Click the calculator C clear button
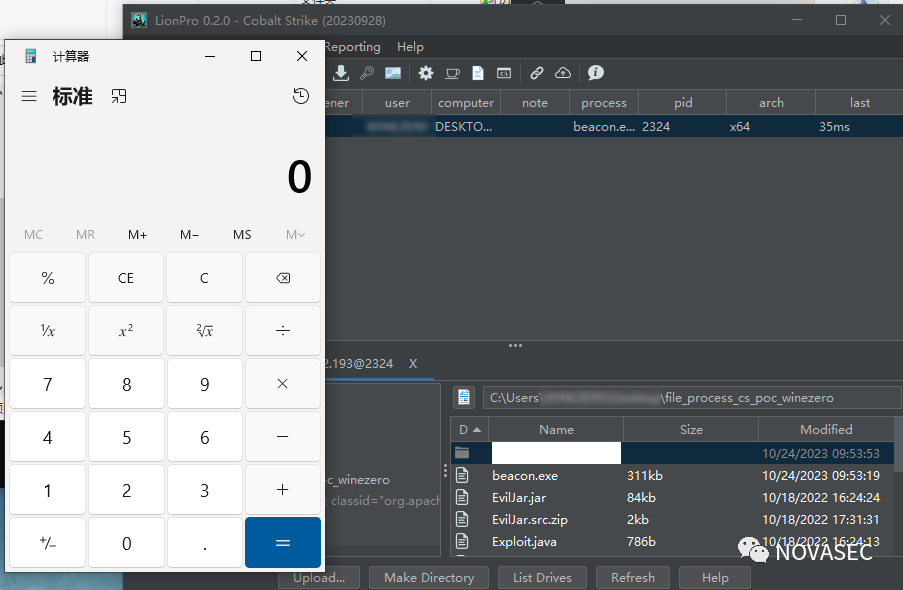Image resolution: width=903 pixels, height=590 pixels. [x=204, y=278]
